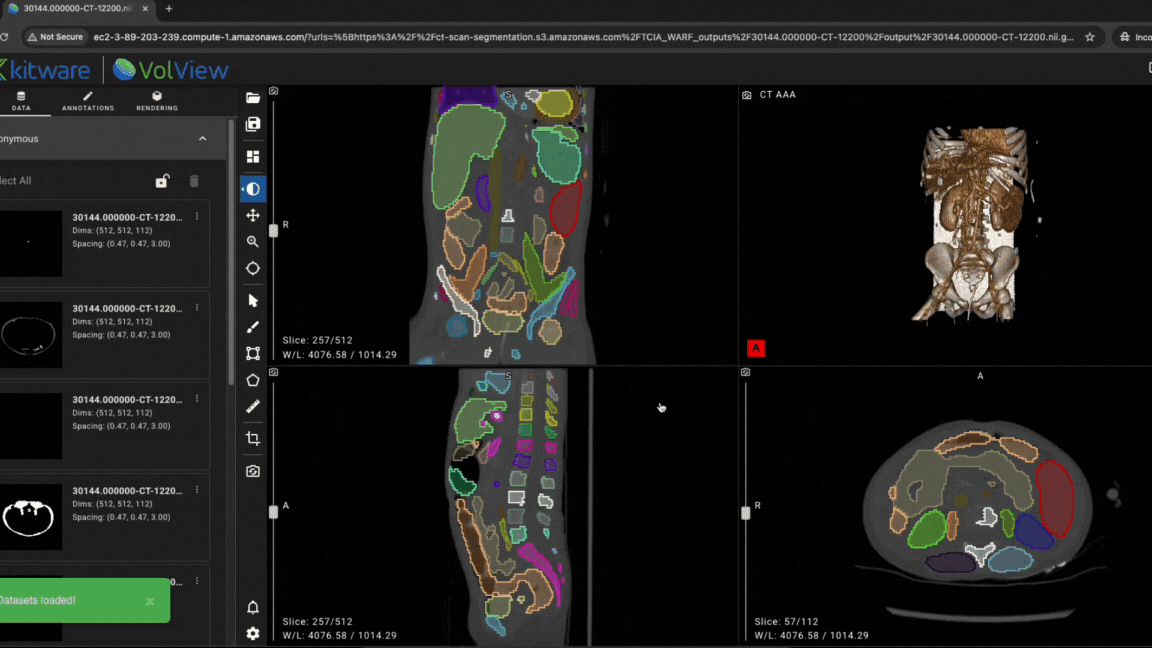Select the zoom magnifier tool
This screenshot has height=648, width=1152.
tap(253, 242)
